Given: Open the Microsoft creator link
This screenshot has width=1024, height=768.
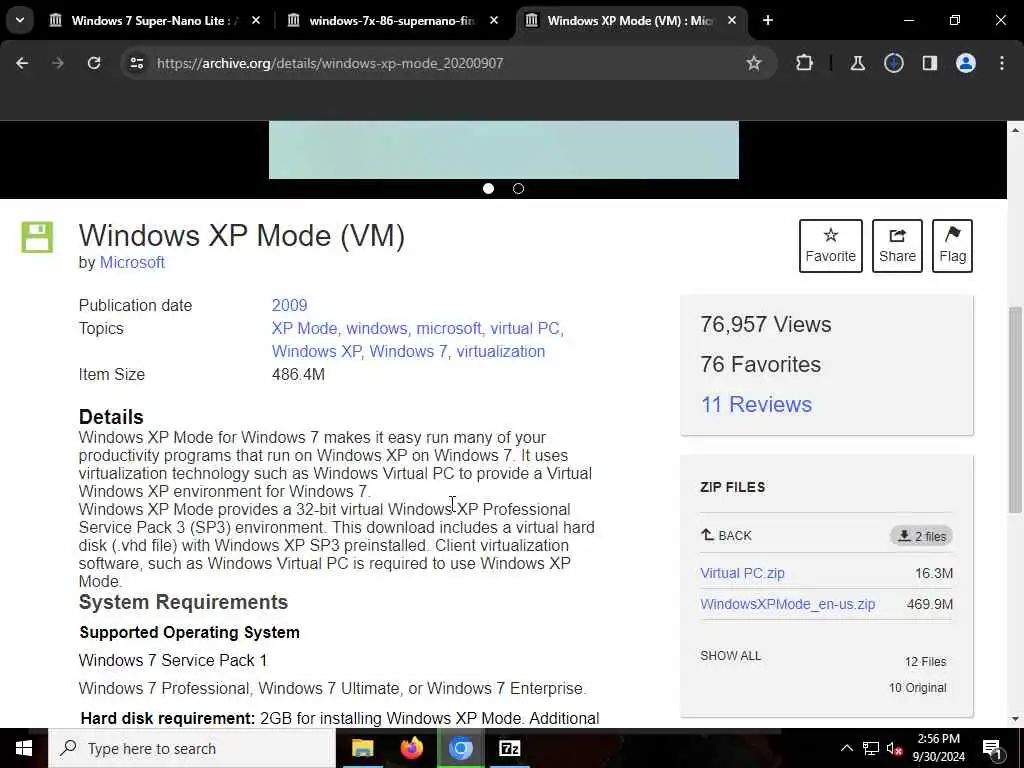Looking at the screenshot, I should click(132, 263).
